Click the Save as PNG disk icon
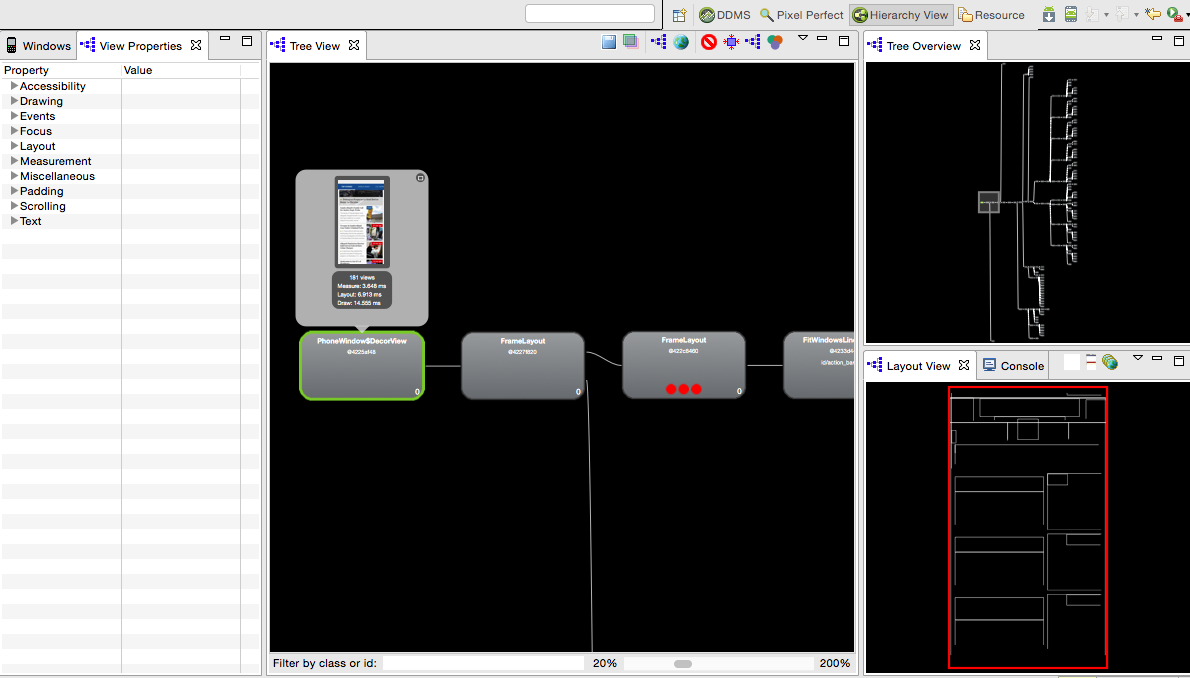Image resolution: width=1190 pixels, height=678 pixels. click(x=609, y=43)
